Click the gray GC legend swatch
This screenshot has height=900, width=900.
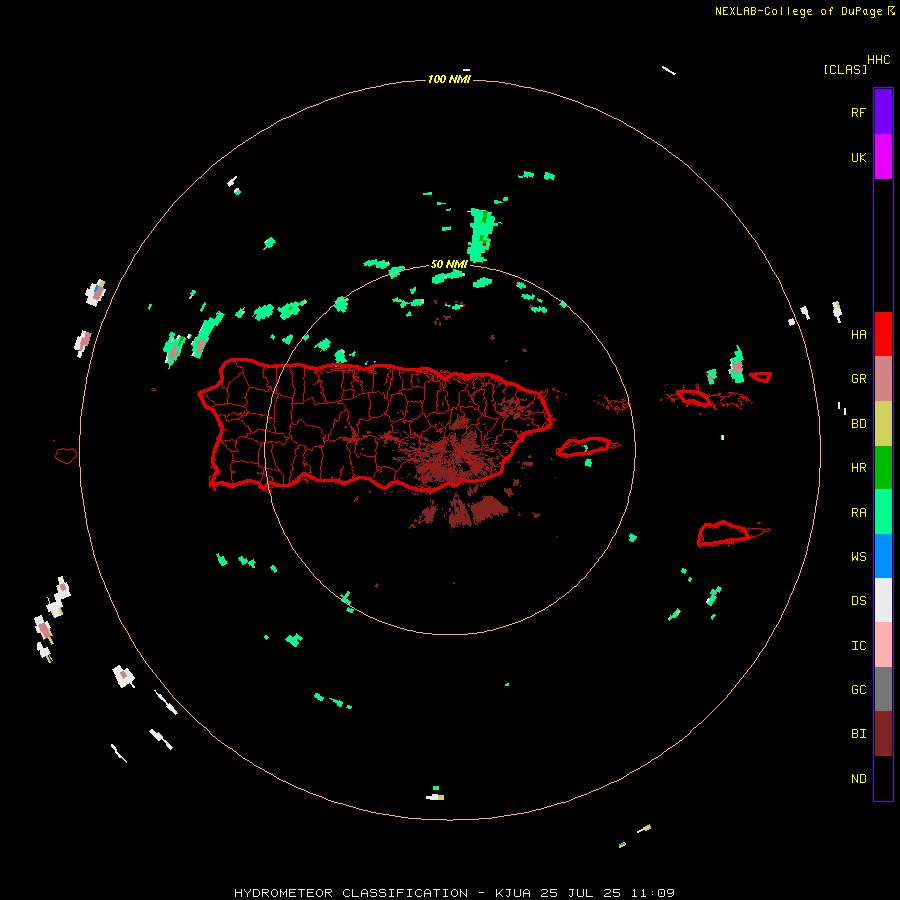(x=883, y=689)
